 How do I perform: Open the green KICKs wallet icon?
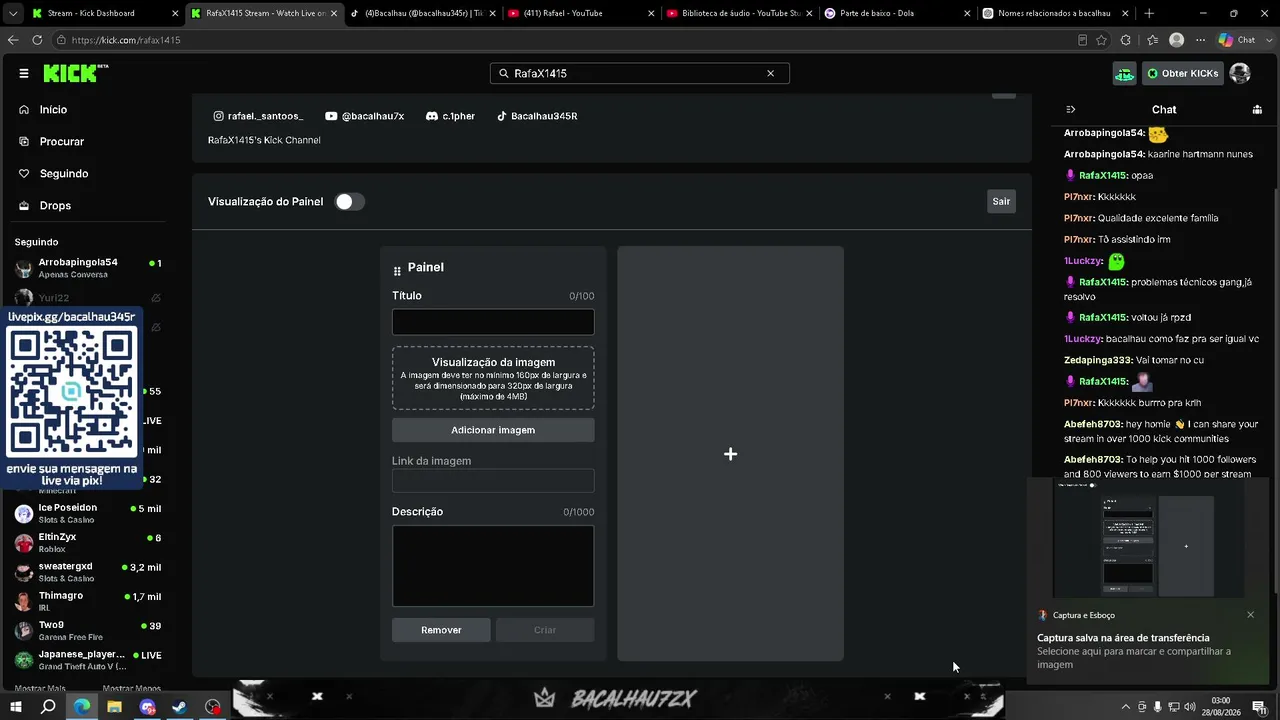pyautogui.click(x=1125, y=73)
